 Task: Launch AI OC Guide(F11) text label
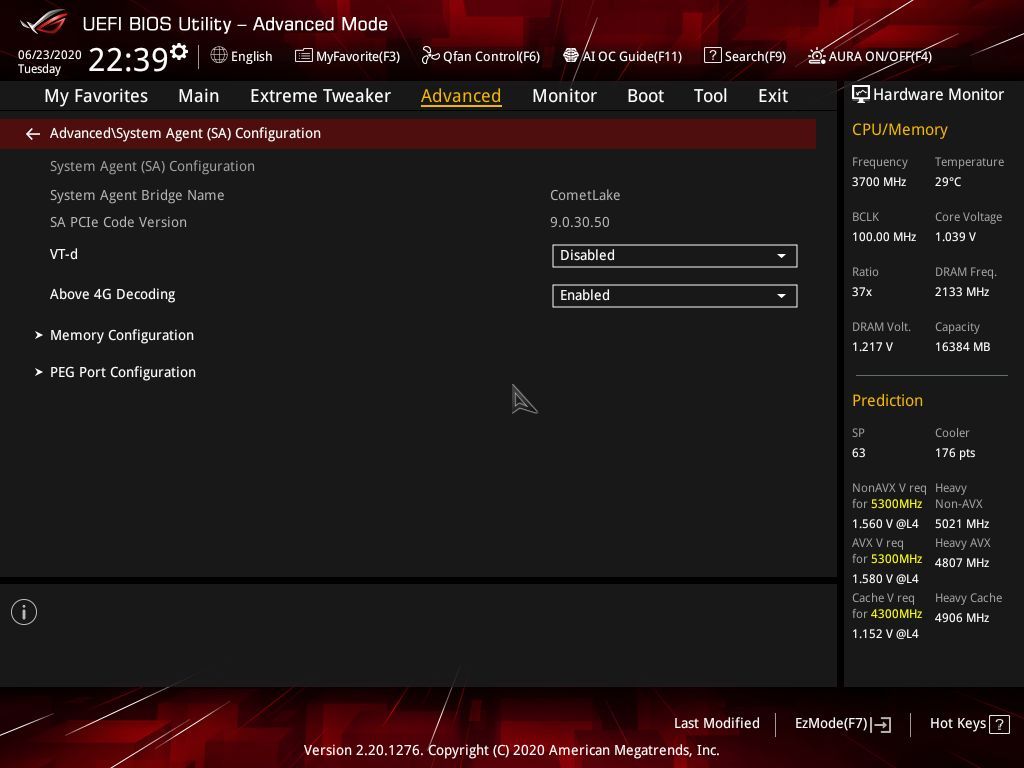pos(632,57)
